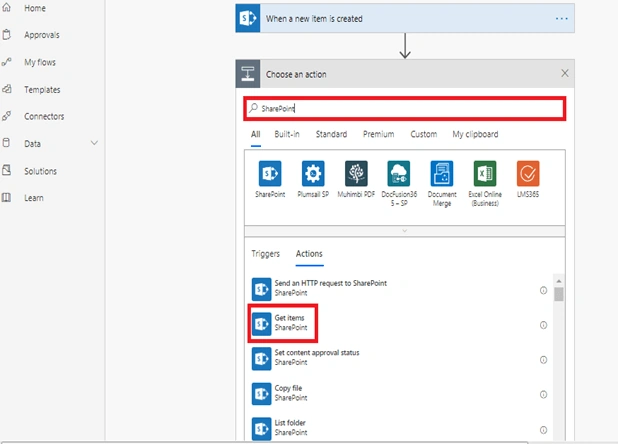Click the actions list scrollbar up arrow
The height and width of the screenshot is (444, 618).
[x=558, y=281]
